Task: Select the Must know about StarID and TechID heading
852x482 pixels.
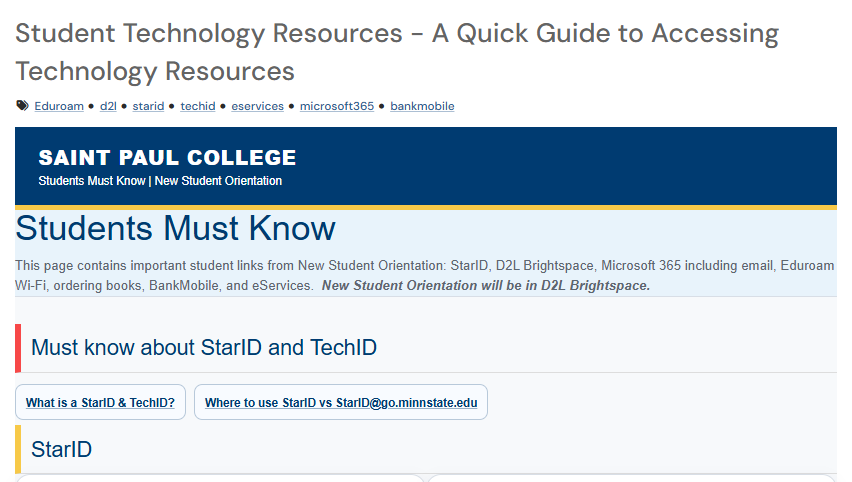Action: pos(204,348)
